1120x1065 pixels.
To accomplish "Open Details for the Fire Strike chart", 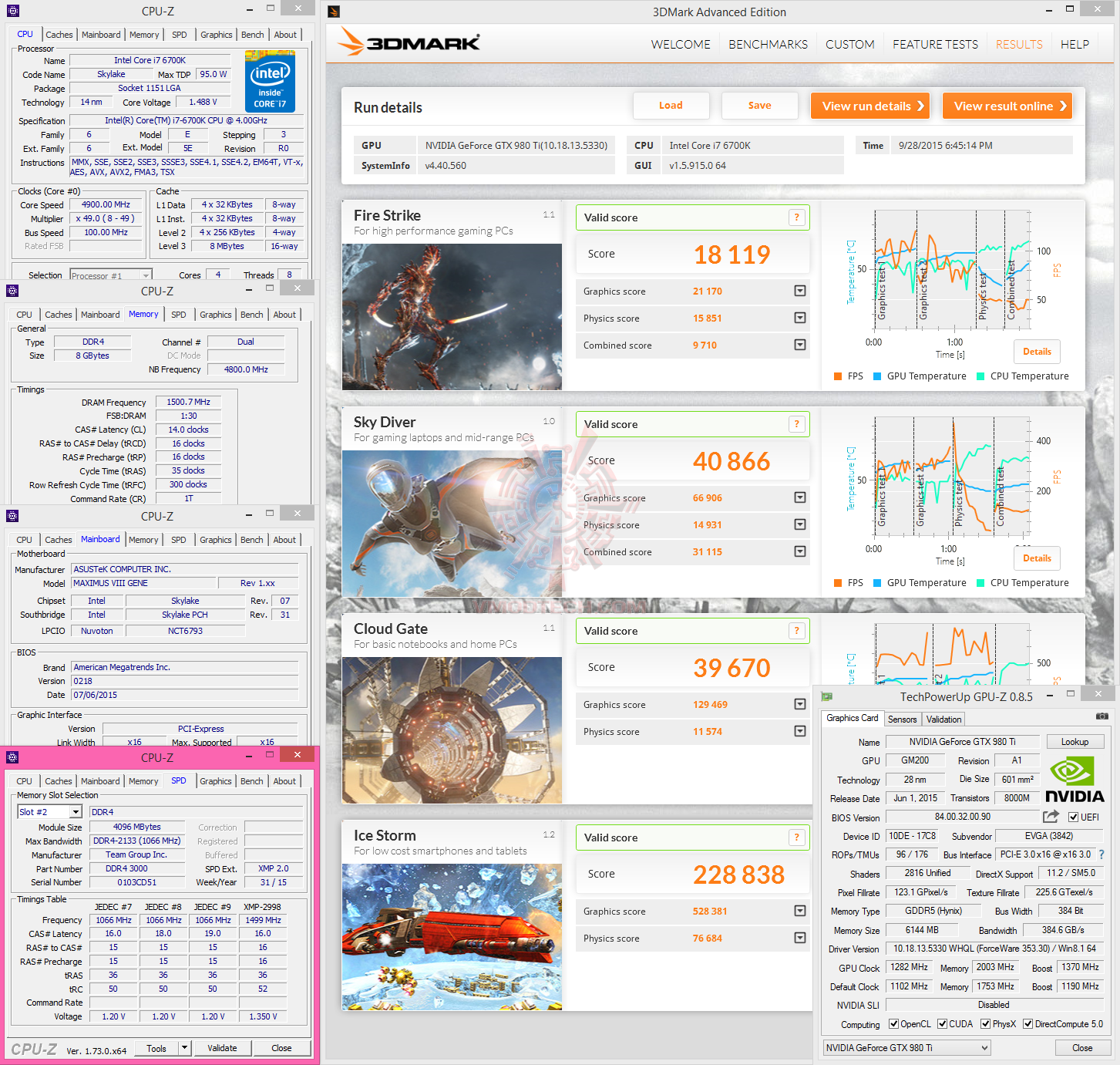I will (1037, 352).
